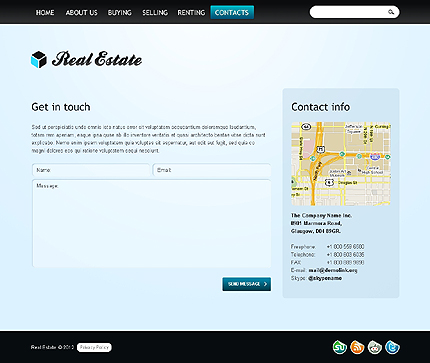430x363 pixels.
Task: Navigate to the Renting page
Action: tap(191, 13)
